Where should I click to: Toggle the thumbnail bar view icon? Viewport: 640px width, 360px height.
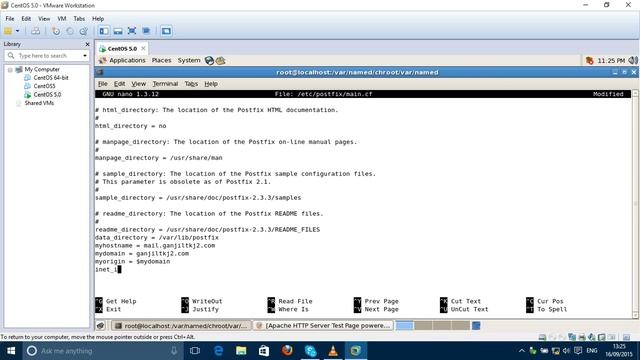tap(118, 31)
